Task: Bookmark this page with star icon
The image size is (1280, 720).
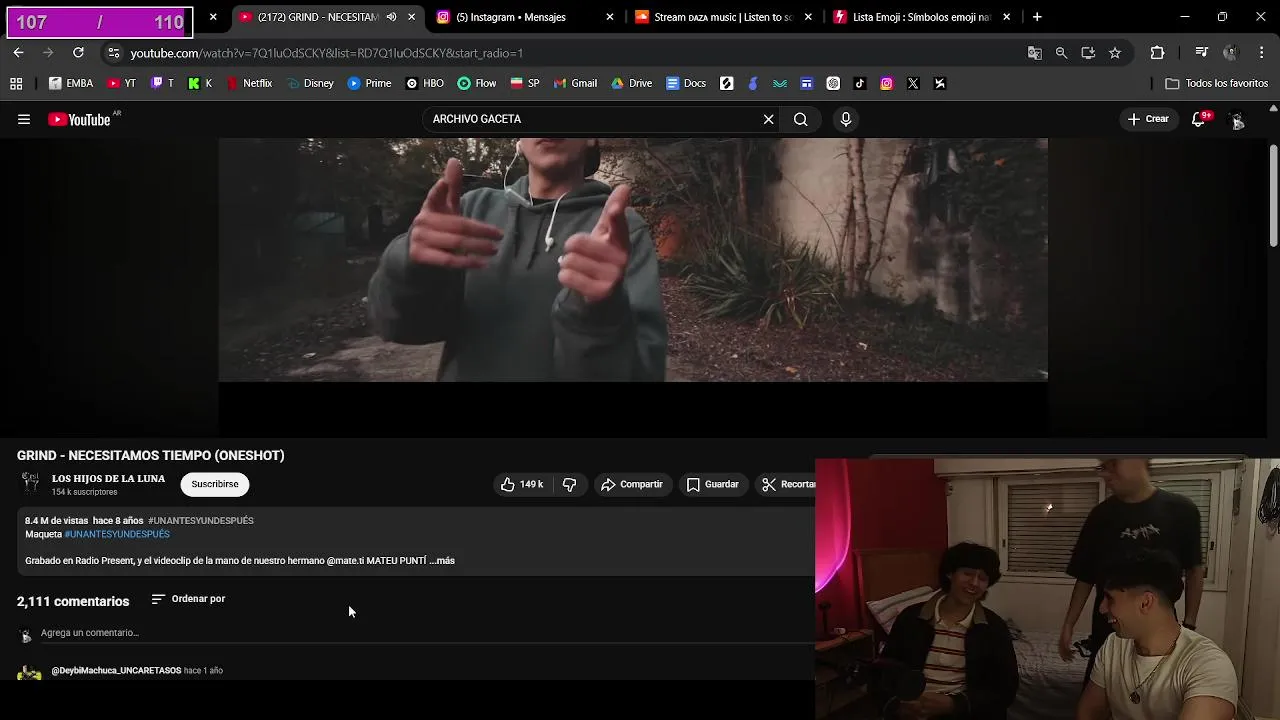Action: click(x=1115, y=53)
